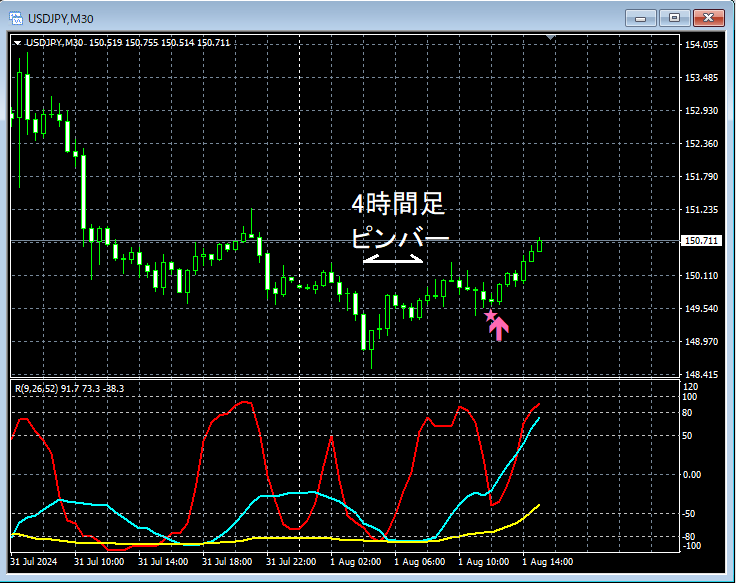Click the 50 indicator scale level
This screenshot has height=583, width=737.
click(x=687, y=436)
